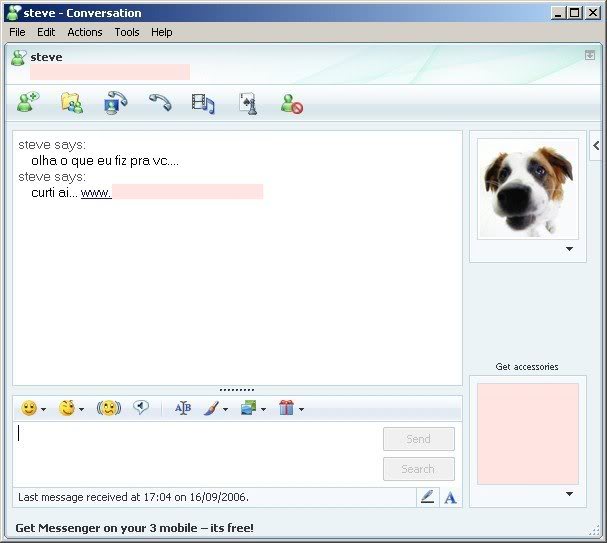Switch to text typing mode A
Viewport: 607px width, 543px height.
[x=450, y=498]
